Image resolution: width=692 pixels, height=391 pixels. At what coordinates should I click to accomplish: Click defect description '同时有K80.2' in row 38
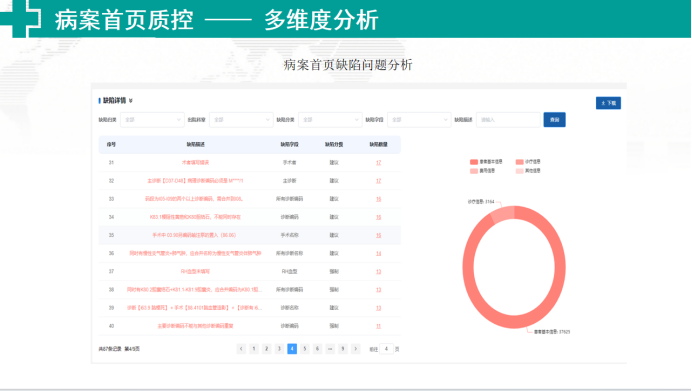coord(194,290)
